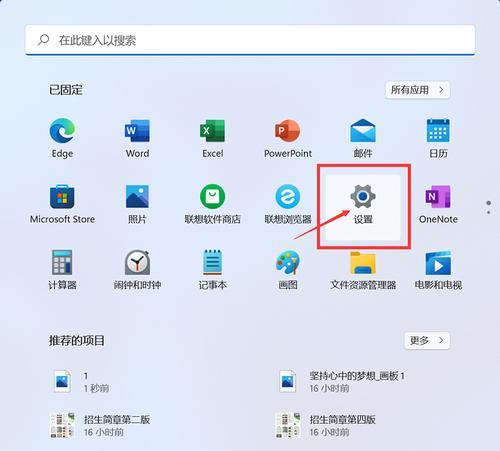Open Excel from pinned apps

pyautogui.click(x=213, y=138)
